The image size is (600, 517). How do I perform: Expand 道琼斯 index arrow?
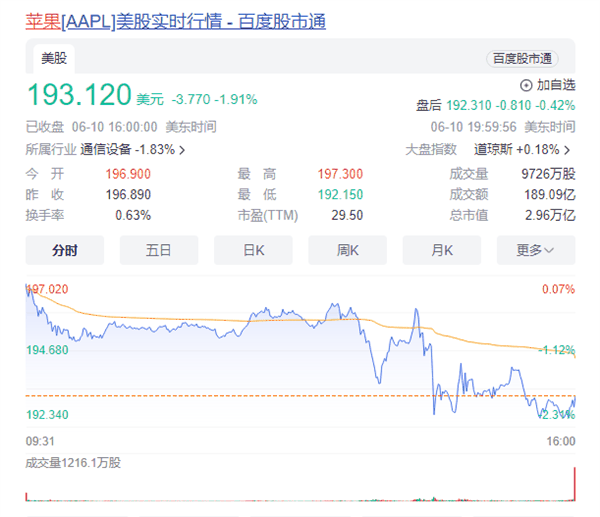pyautogui.click(x=569, y=150)
